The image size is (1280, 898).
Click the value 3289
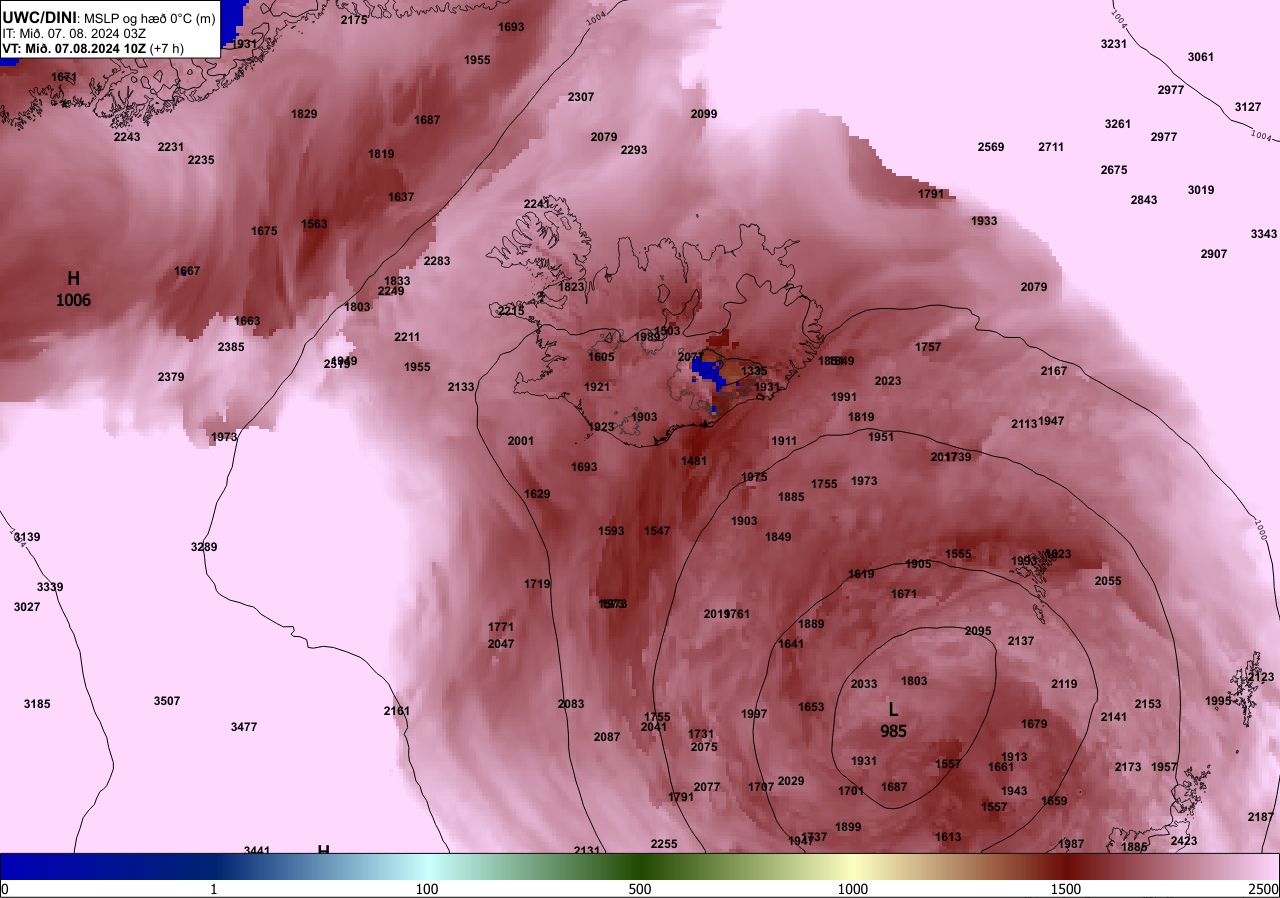pos(204,547)
